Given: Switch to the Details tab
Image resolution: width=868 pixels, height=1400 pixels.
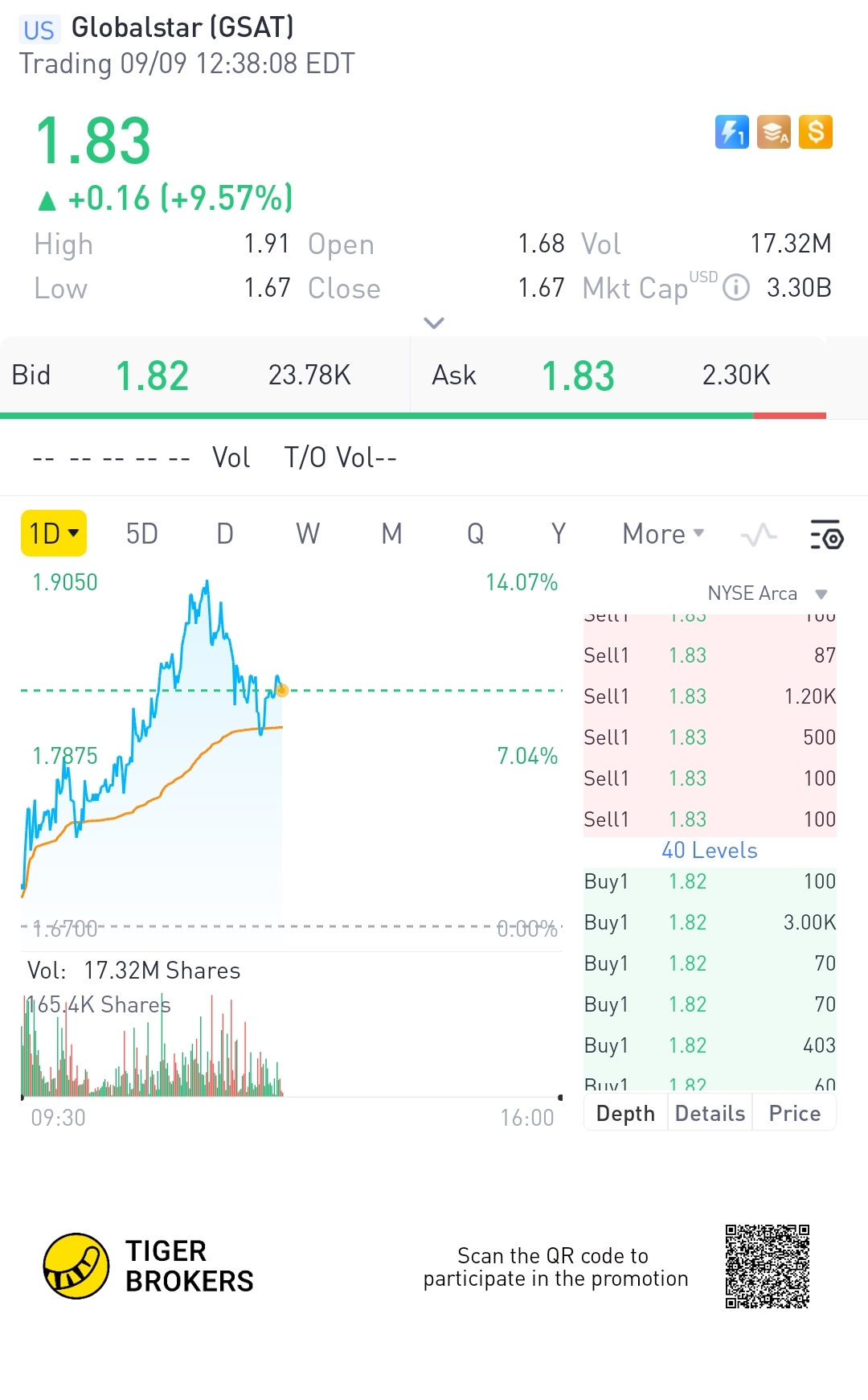Looking at the screenshot, I should 710,1114.
